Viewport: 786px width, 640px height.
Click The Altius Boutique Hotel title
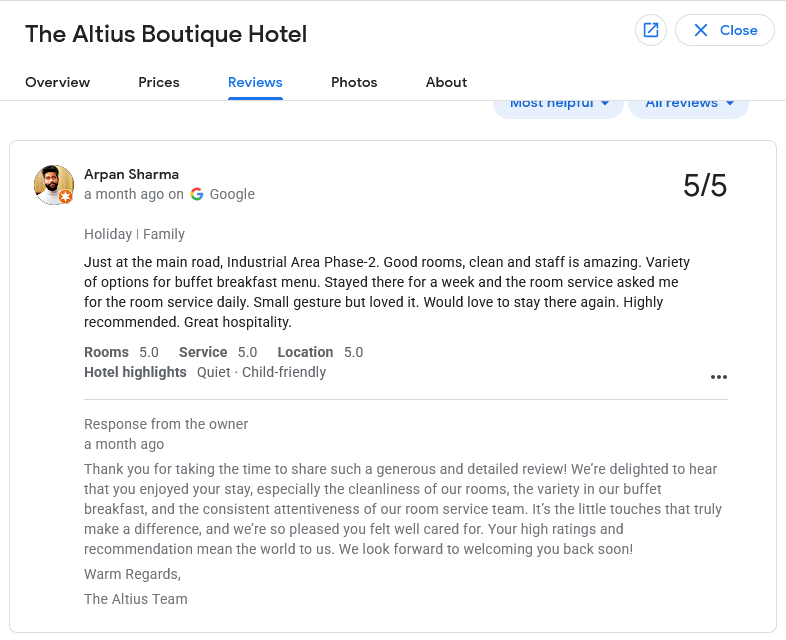pyautogui.click(x=166, y=34)
